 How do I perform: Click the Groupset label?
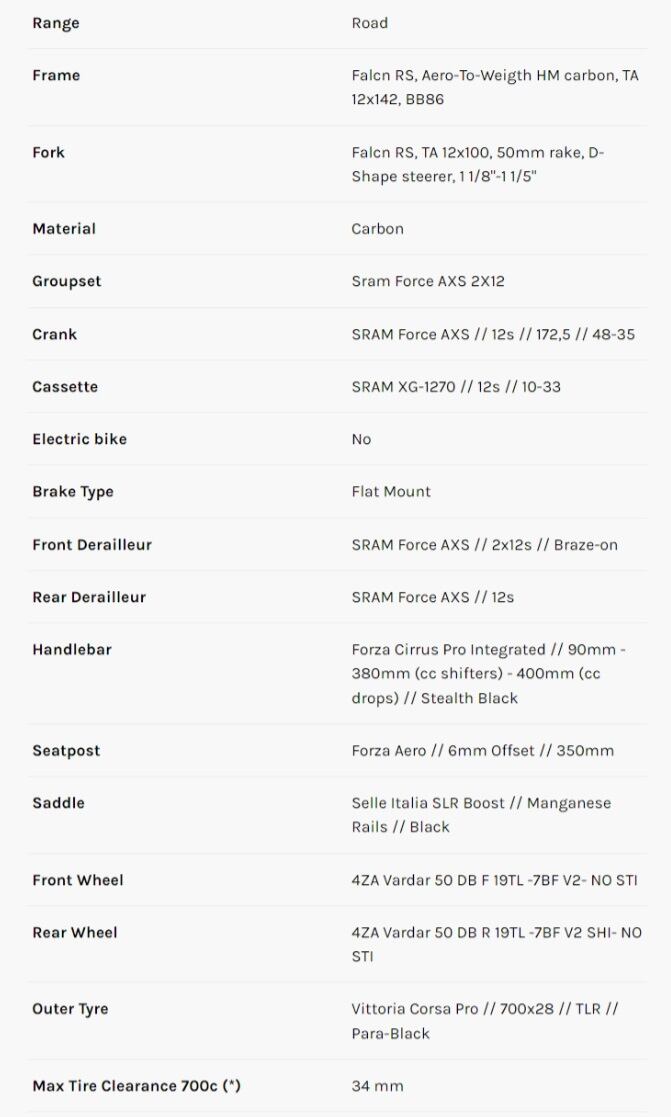pos(66,281)
